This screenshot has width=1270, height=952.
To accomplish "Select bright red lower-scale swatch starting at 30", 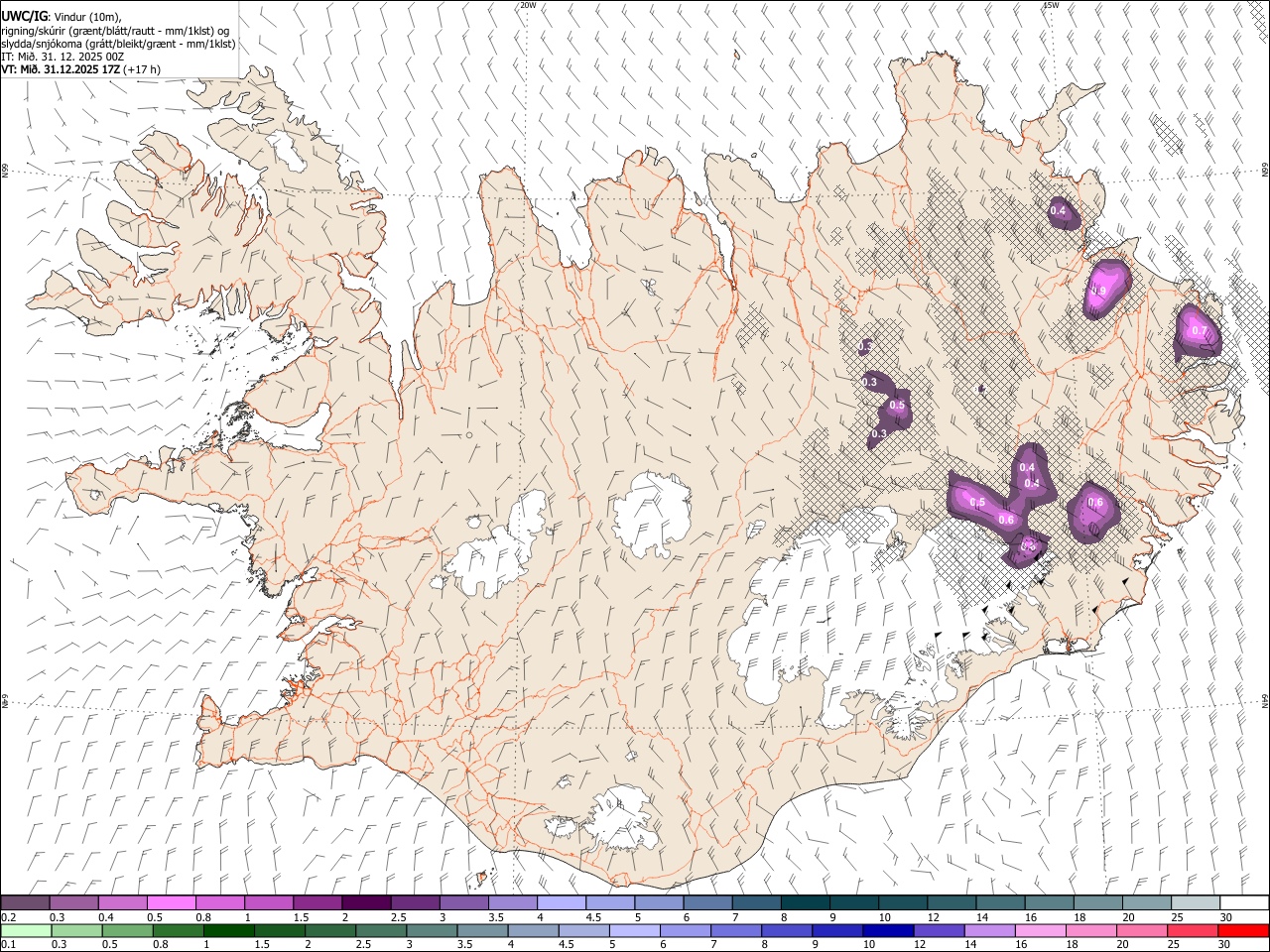I will tap(1244, 931).
